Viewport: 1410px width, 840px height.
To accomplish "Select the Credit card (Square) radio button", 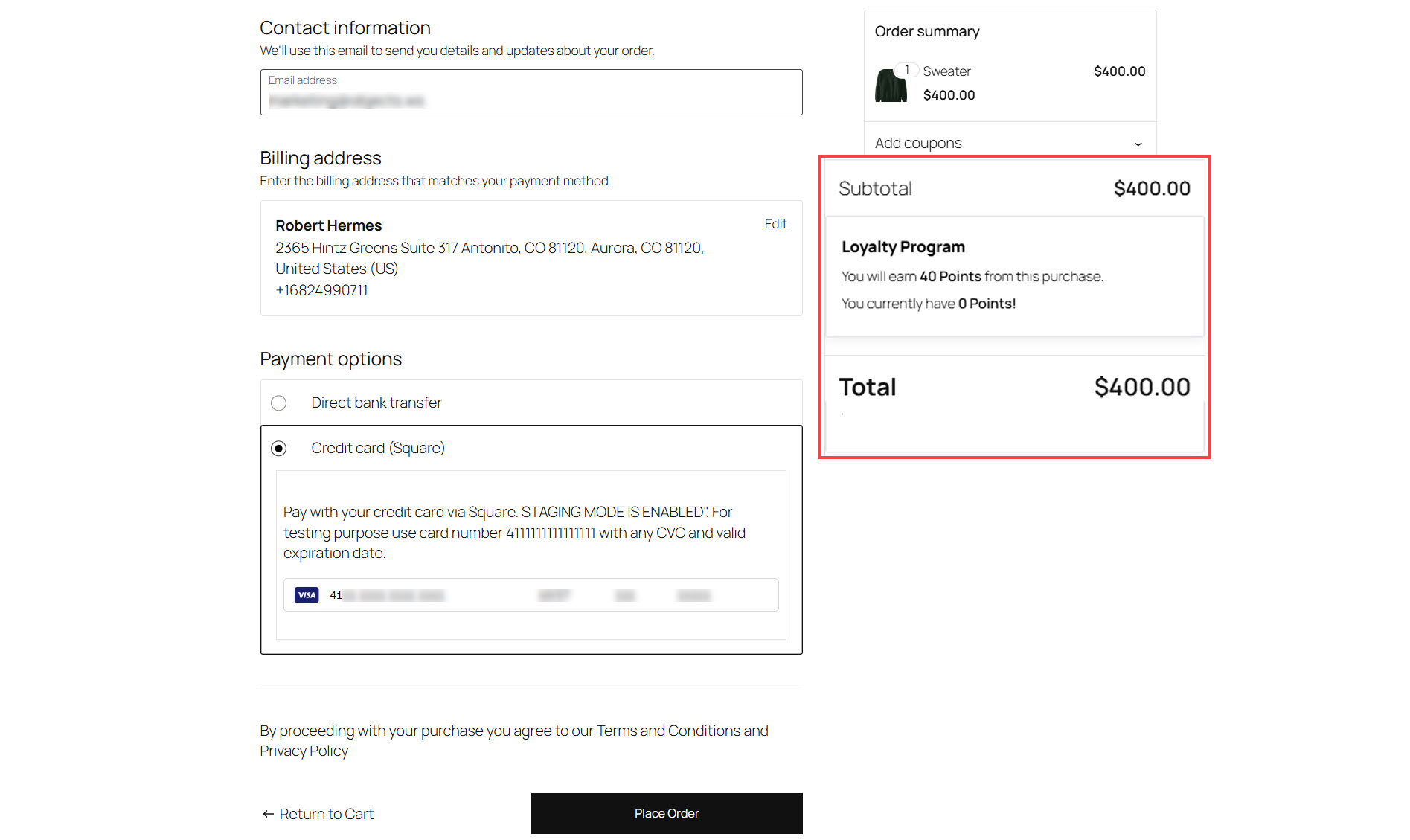I will [x=279, y=449].
